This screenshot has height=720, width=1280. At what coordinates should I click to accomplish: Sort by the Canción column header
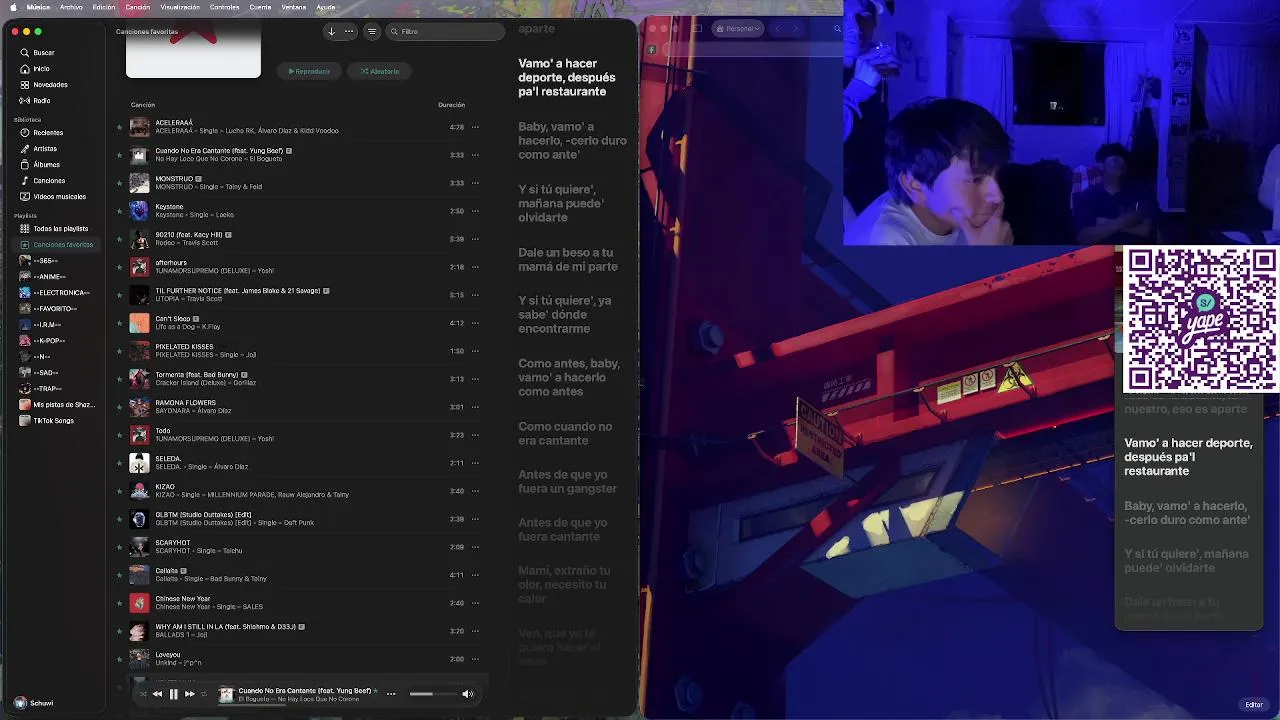143,105
